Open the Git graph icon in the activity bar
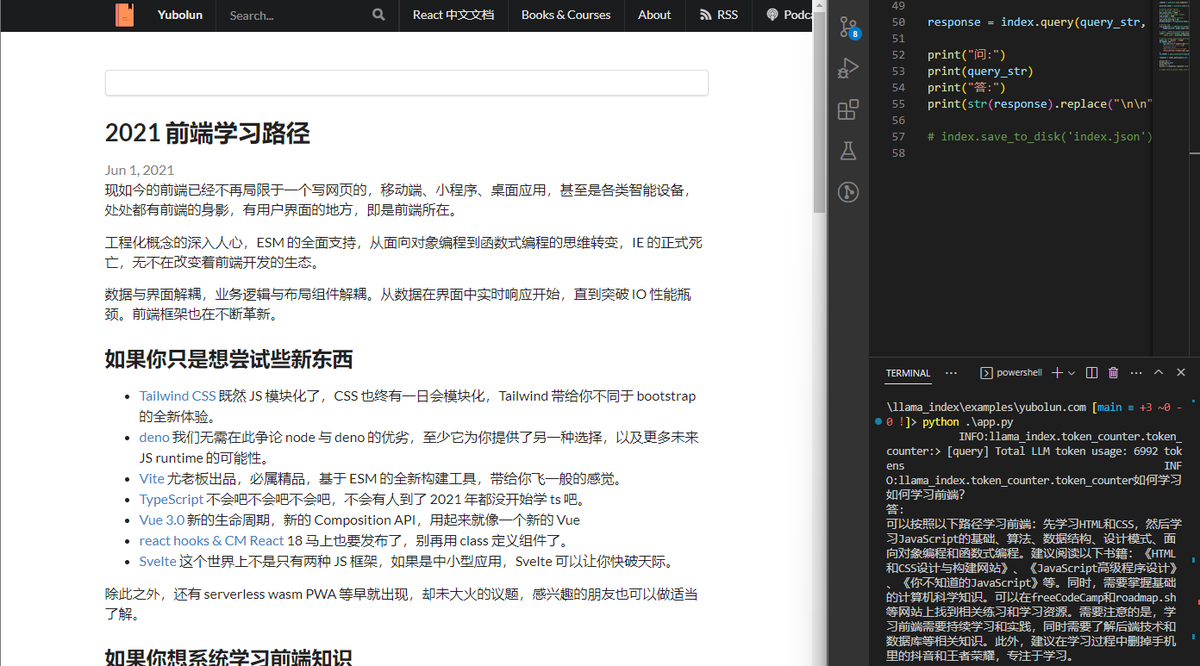The height and width of the screenshot is (666, 1200). 848,192
